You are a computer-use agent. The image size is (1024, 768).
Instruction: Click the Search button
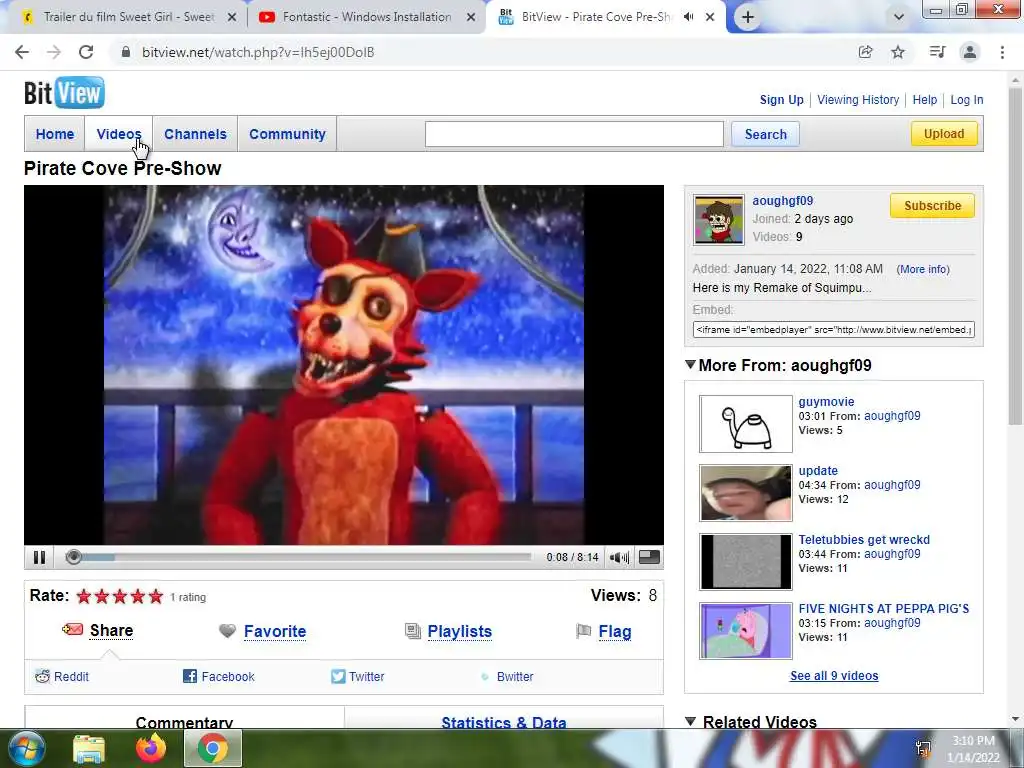click(x=765, y=134)
